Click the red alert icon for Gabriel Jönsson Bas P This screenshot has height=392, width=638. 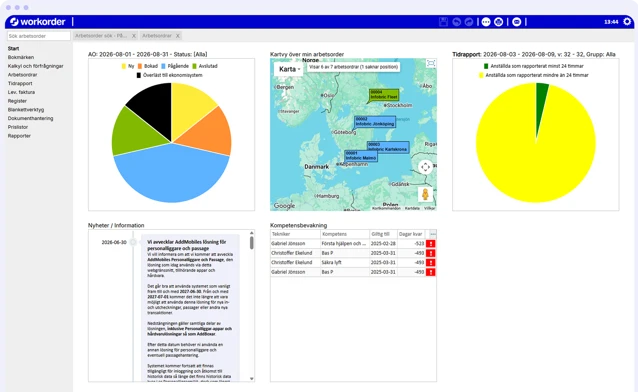tap(430, 272)
